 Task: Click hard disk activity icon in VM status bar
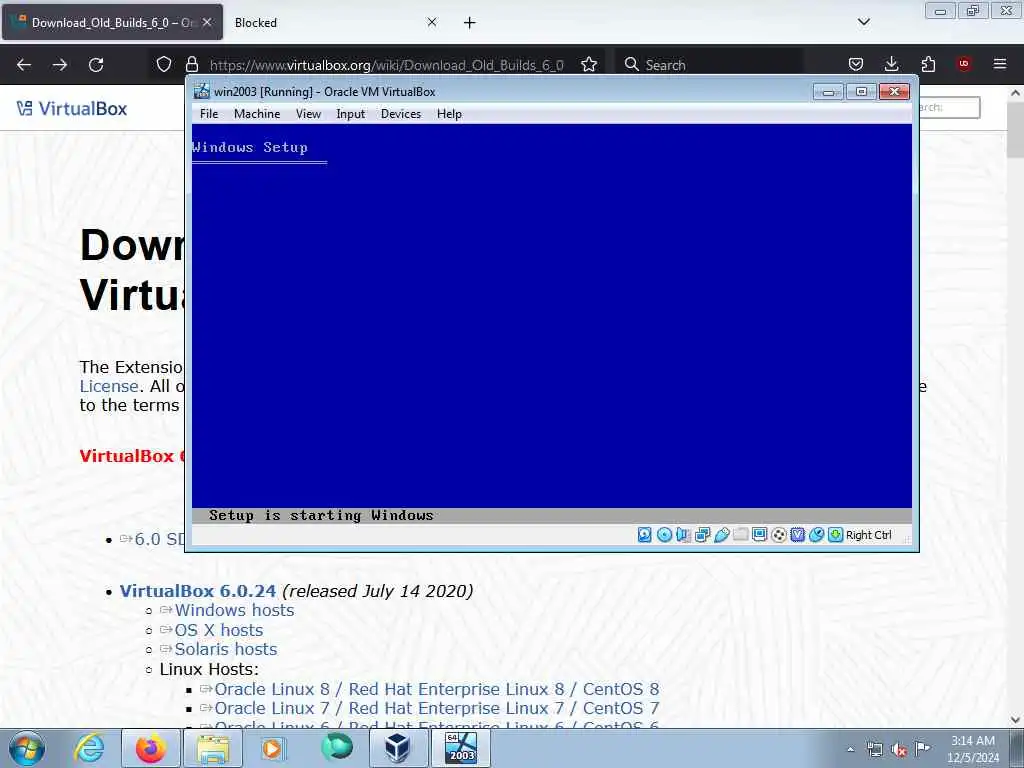pos(645,535)
